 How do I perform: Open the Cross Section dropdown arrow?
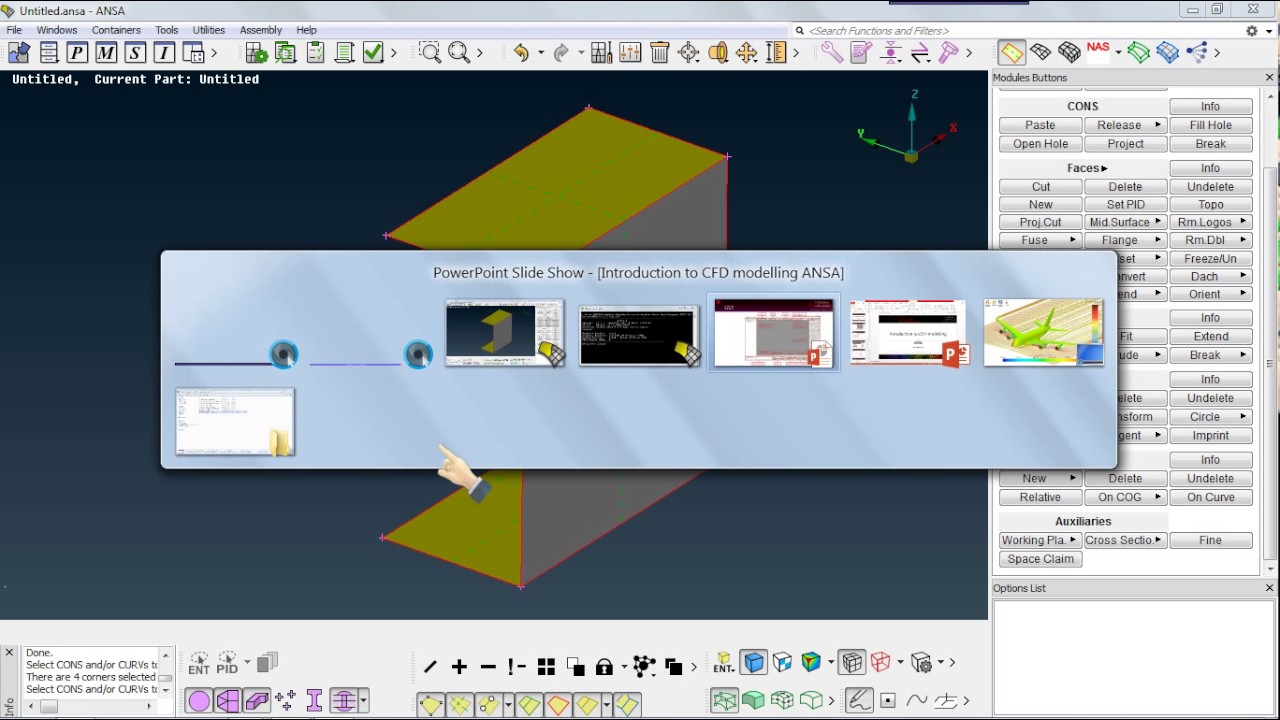click(1158, 540)
